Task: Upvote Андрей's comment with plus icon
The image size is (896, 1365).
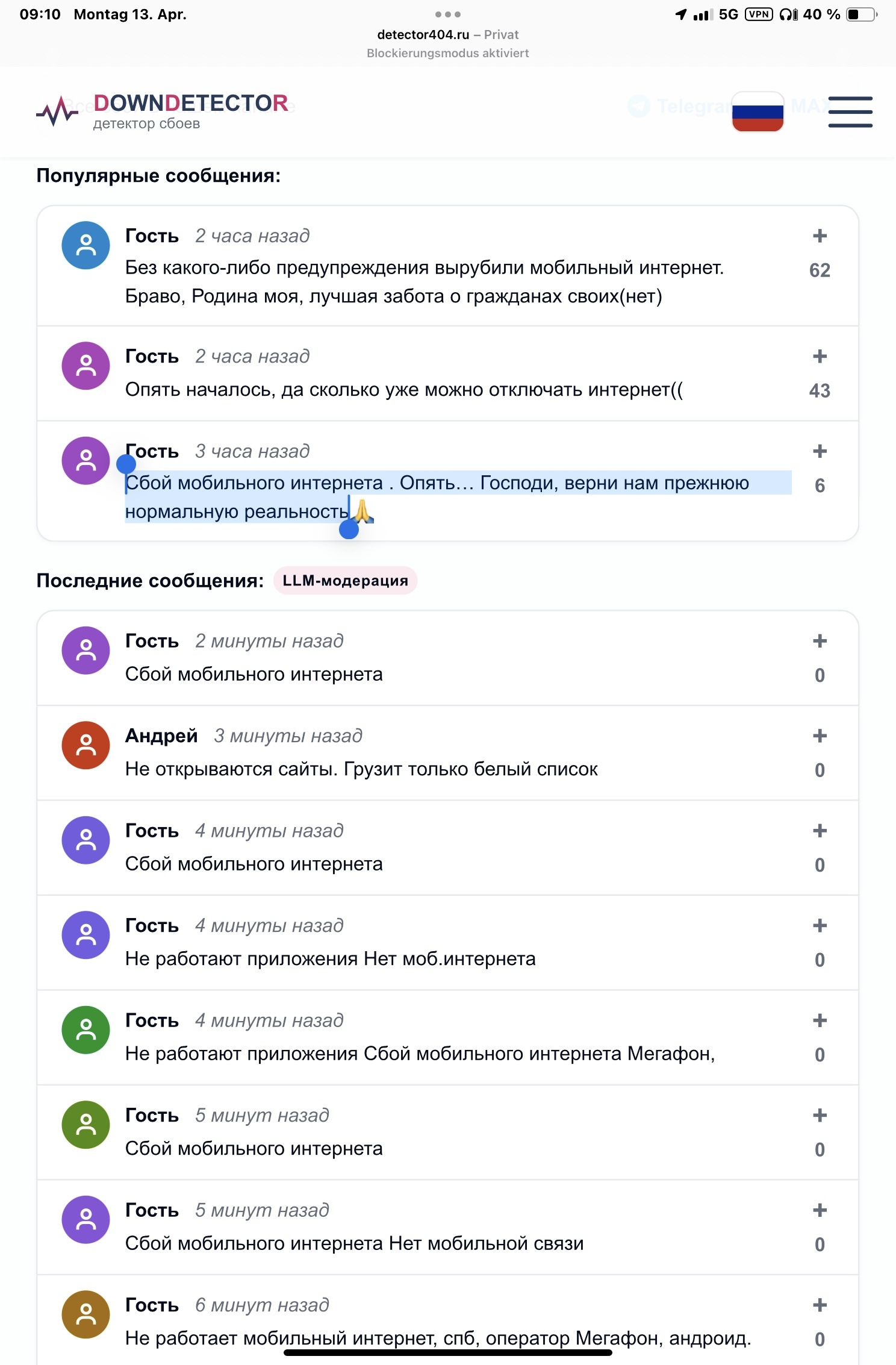Action: tap(820, 736)
